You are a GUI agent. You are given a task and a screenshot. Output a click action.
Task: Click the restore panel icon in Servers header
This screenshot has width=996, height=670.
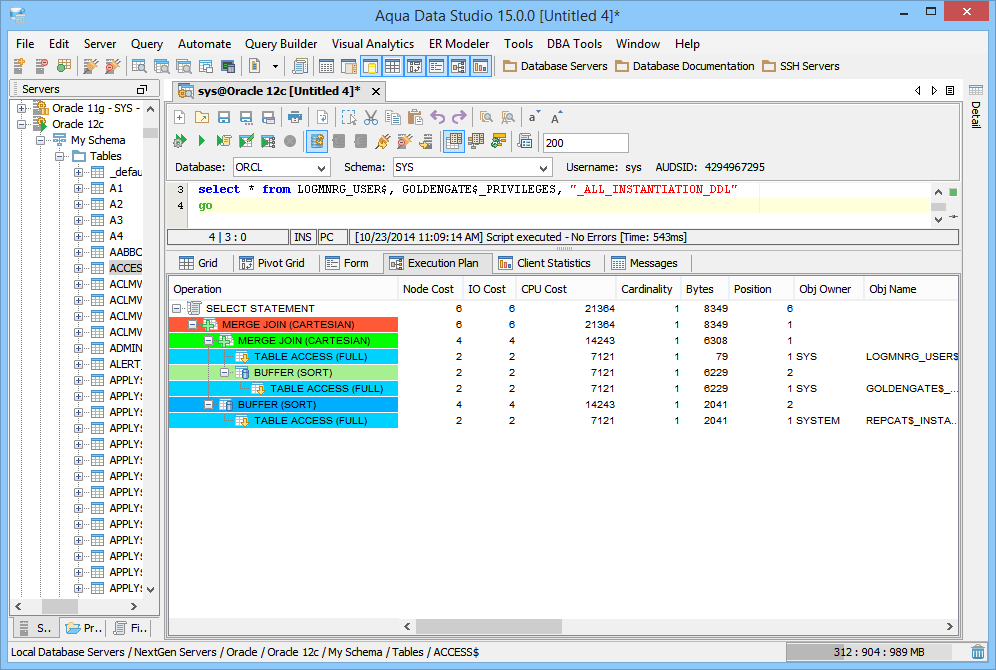coord(142,90)
